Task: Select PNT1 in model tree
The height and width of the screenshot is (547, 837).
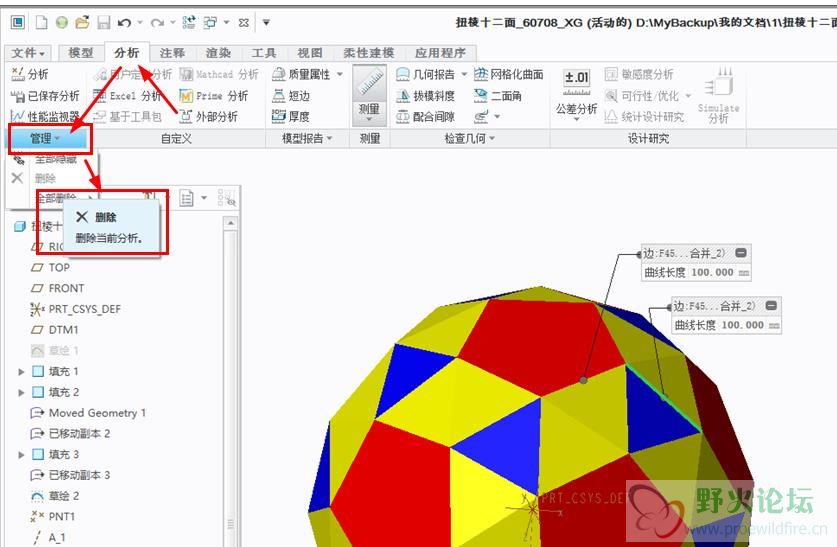Action: point(53,517)
